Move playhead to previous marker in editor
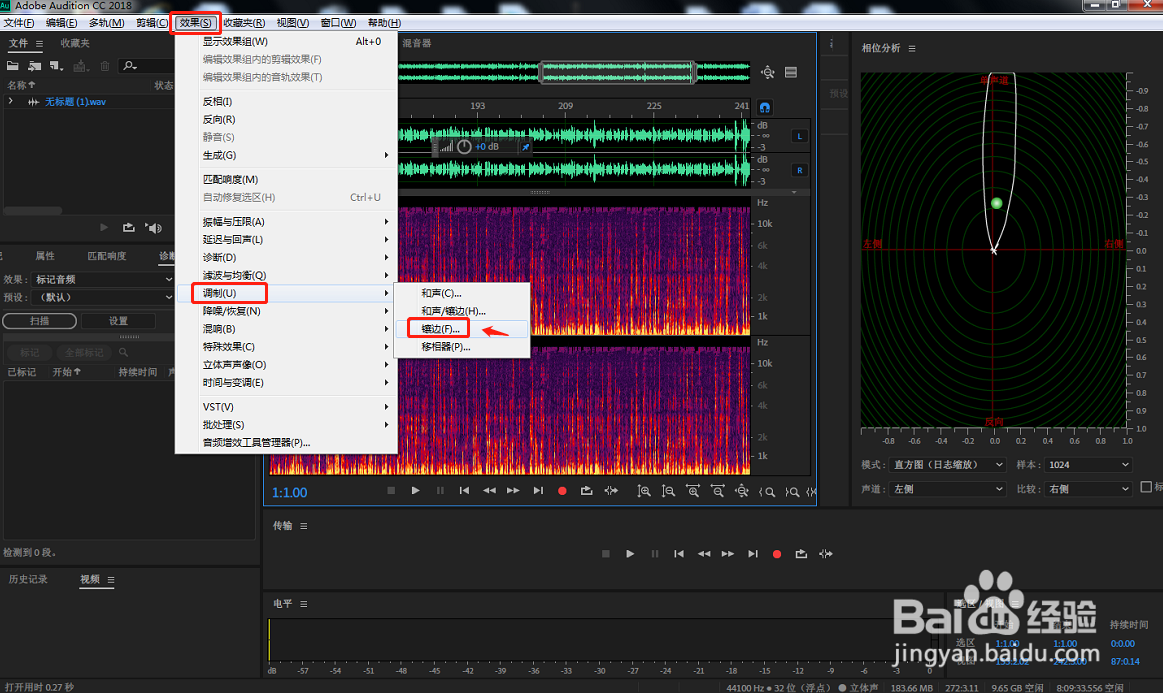Screen dimensions: 1163x693 point(464,490)
